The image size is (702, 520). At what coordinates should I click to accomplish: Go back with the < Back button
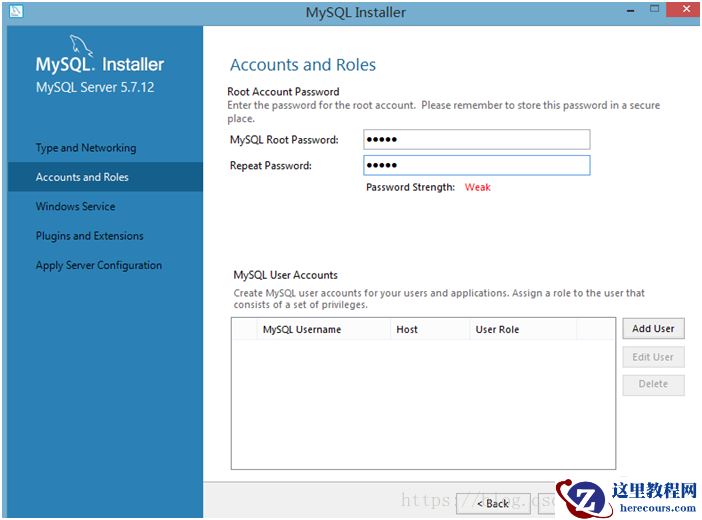coord(493,504)
